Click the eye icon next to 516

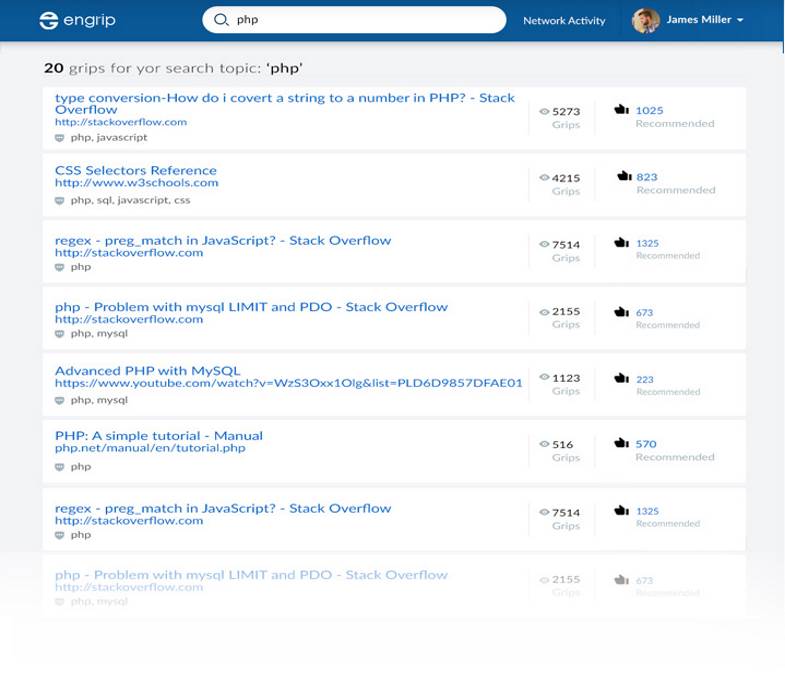pos(544,444)
